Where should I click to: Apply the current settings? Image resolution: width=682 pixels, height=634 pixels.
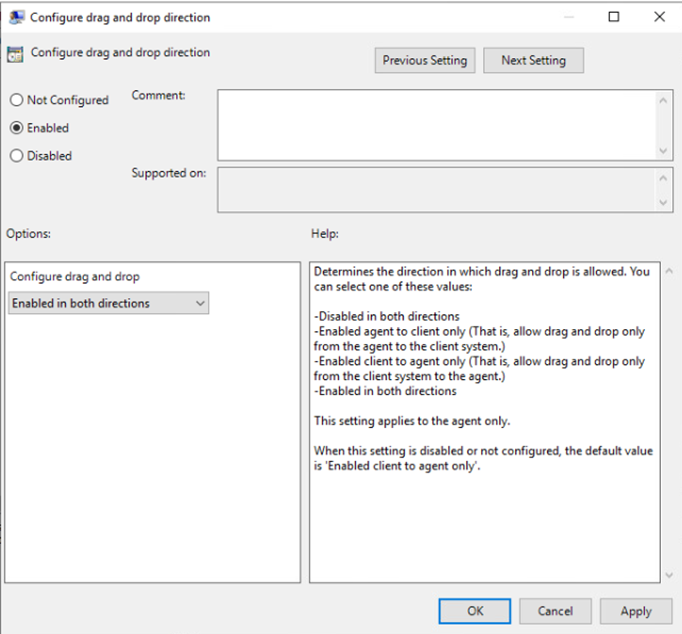point(636,611)
